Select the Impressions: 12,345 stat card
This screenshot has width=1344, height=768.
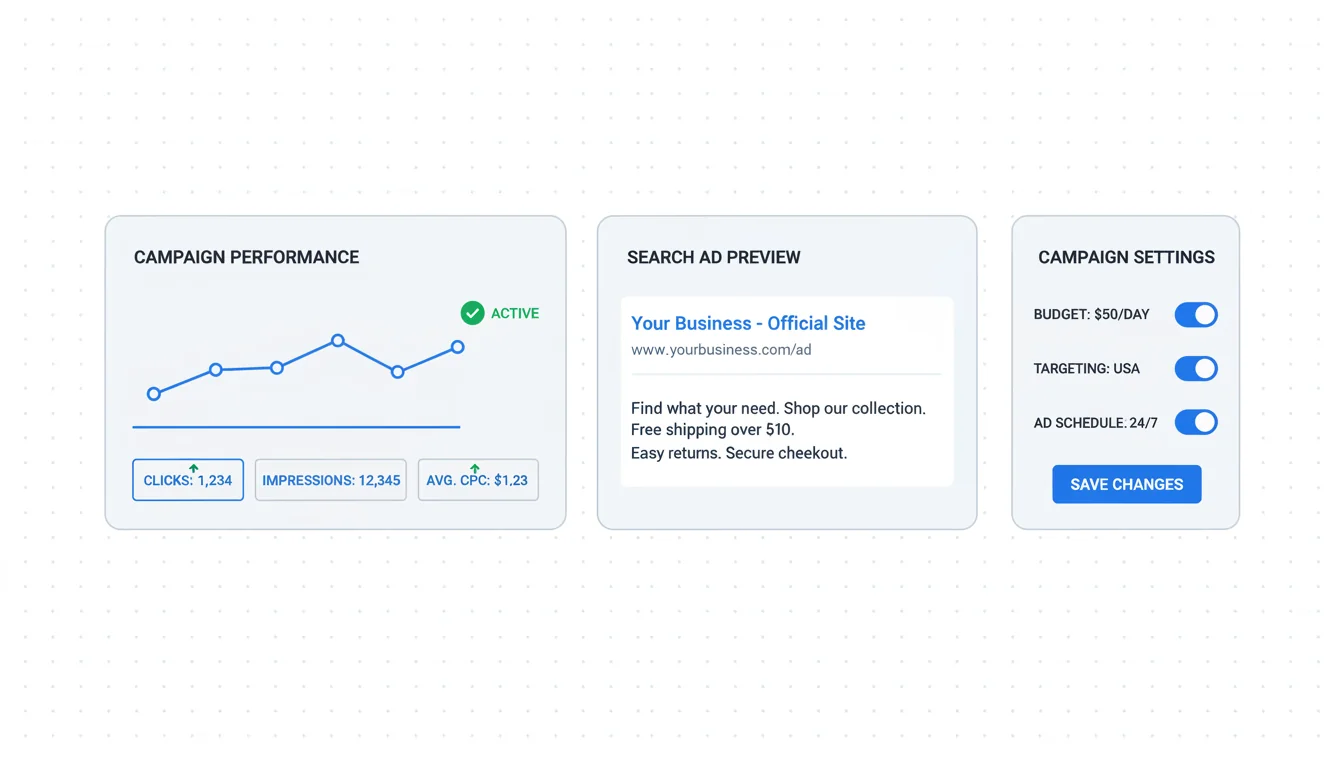pos(331,481)
